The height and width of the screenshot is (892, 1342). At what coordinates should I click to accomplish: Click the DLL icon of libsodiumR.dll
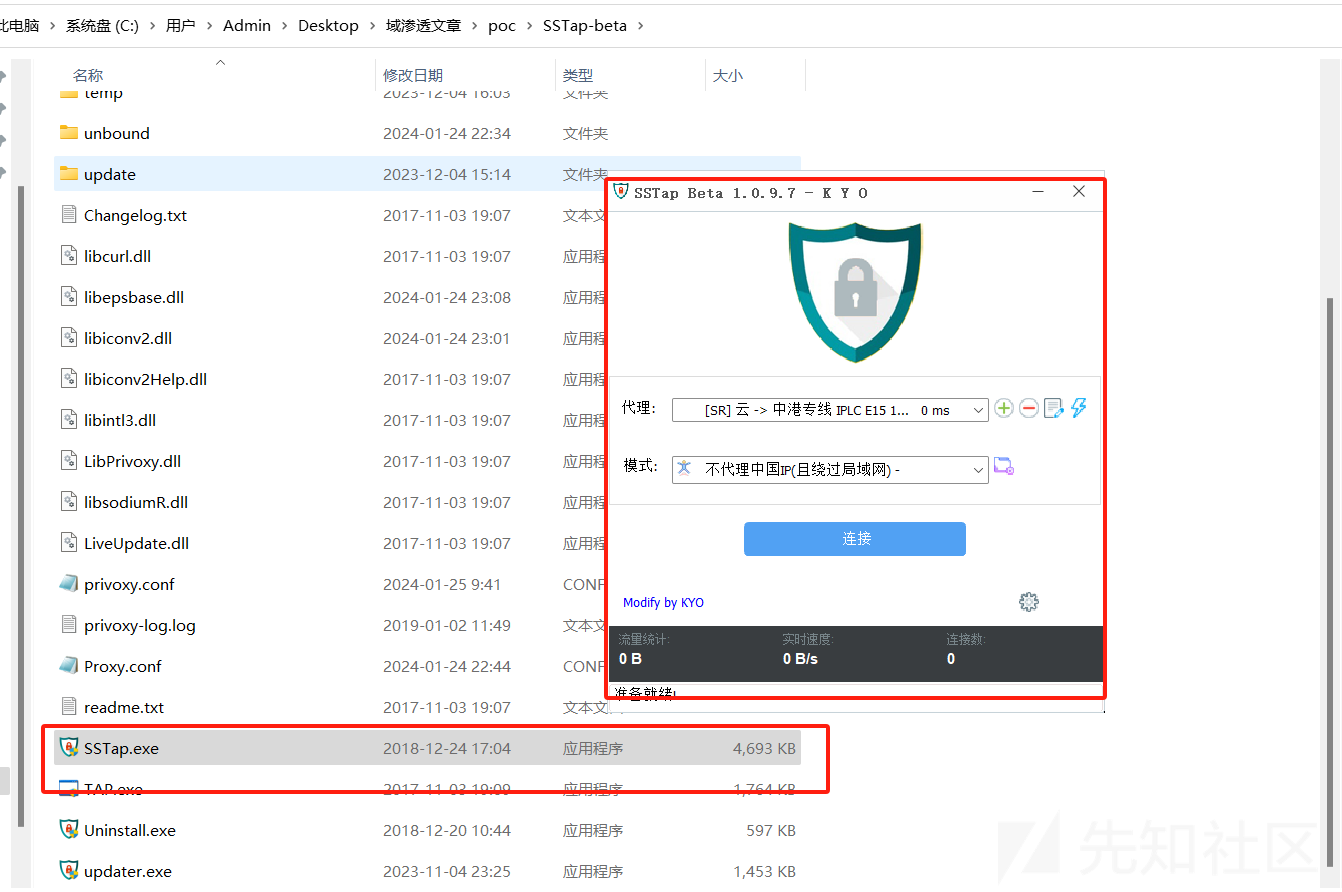click(x=69, y=502)
